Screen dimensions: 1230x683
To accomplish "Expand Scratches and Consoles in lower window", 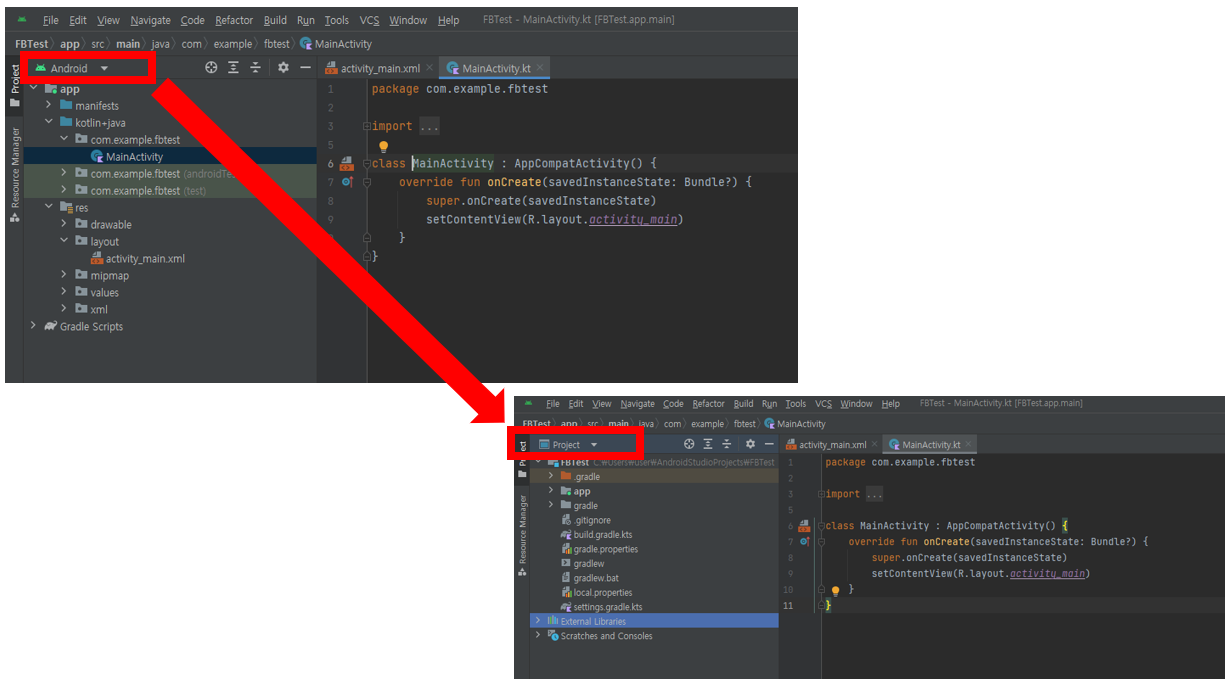I will tap(537, 636).
